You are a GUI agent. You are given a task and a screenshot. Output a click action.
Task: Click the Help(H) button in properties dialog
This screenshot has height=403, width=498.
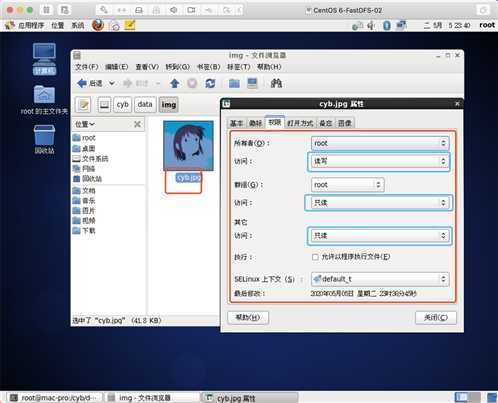pyautogui.click(x=248, y=317)
